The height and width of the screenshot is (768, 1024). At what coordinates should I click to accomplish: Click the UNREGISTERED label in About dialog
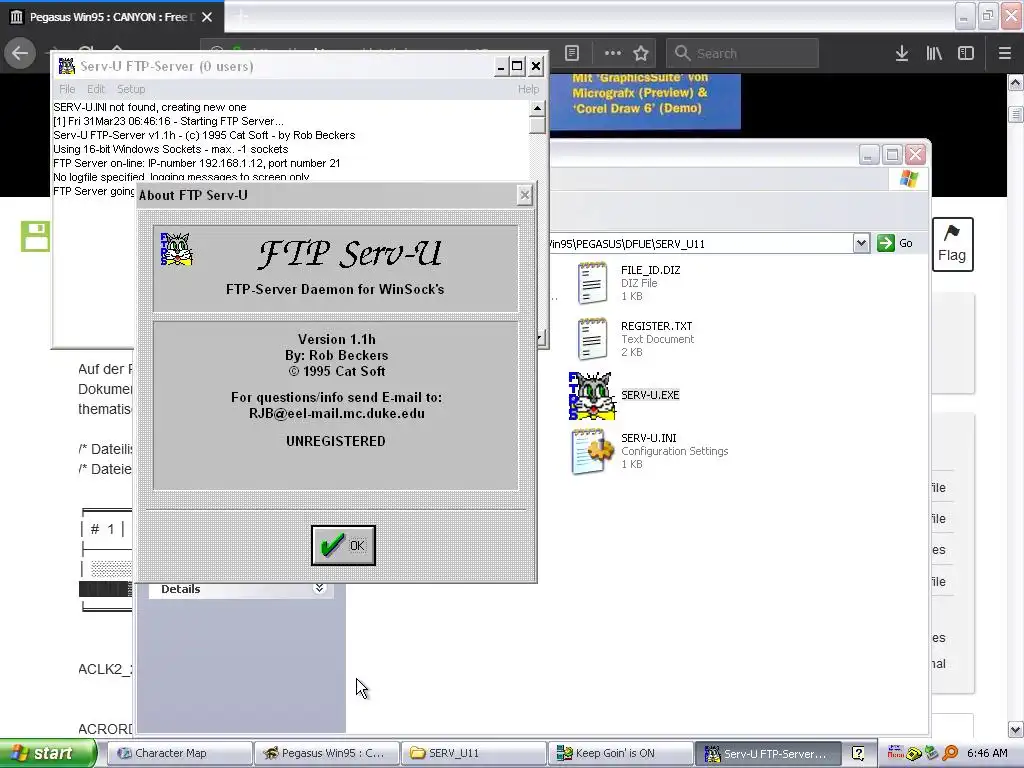pos(336,441)
